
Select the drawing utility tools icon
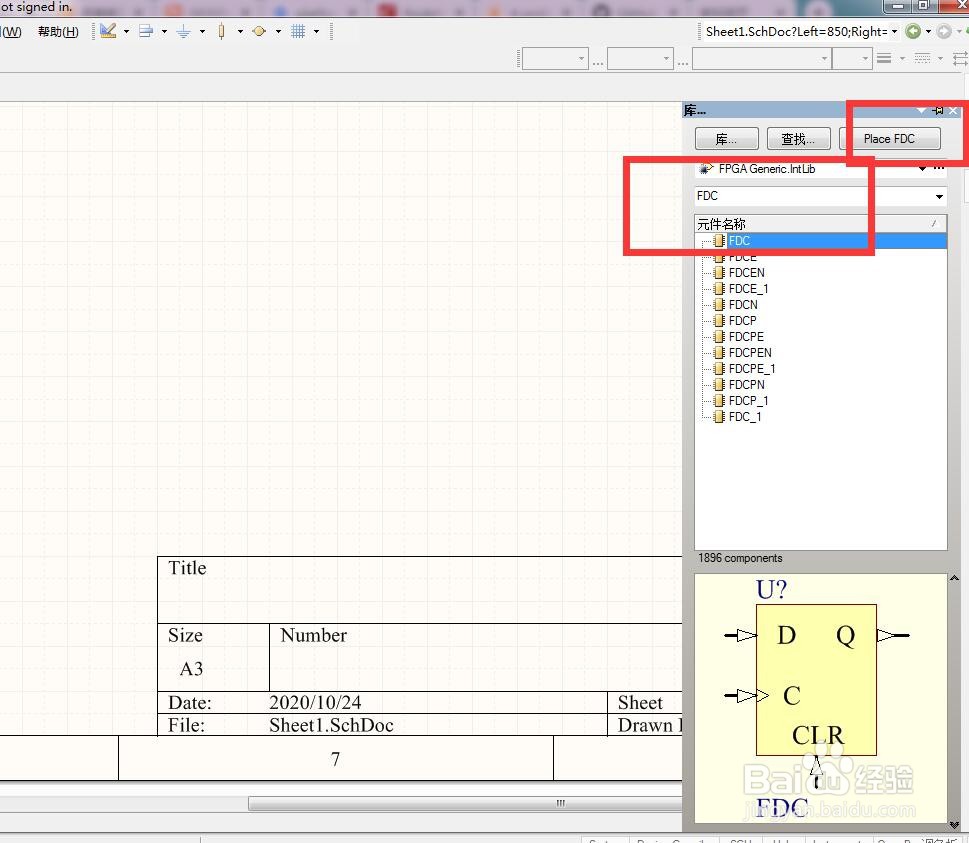click(x=108, y=31)
